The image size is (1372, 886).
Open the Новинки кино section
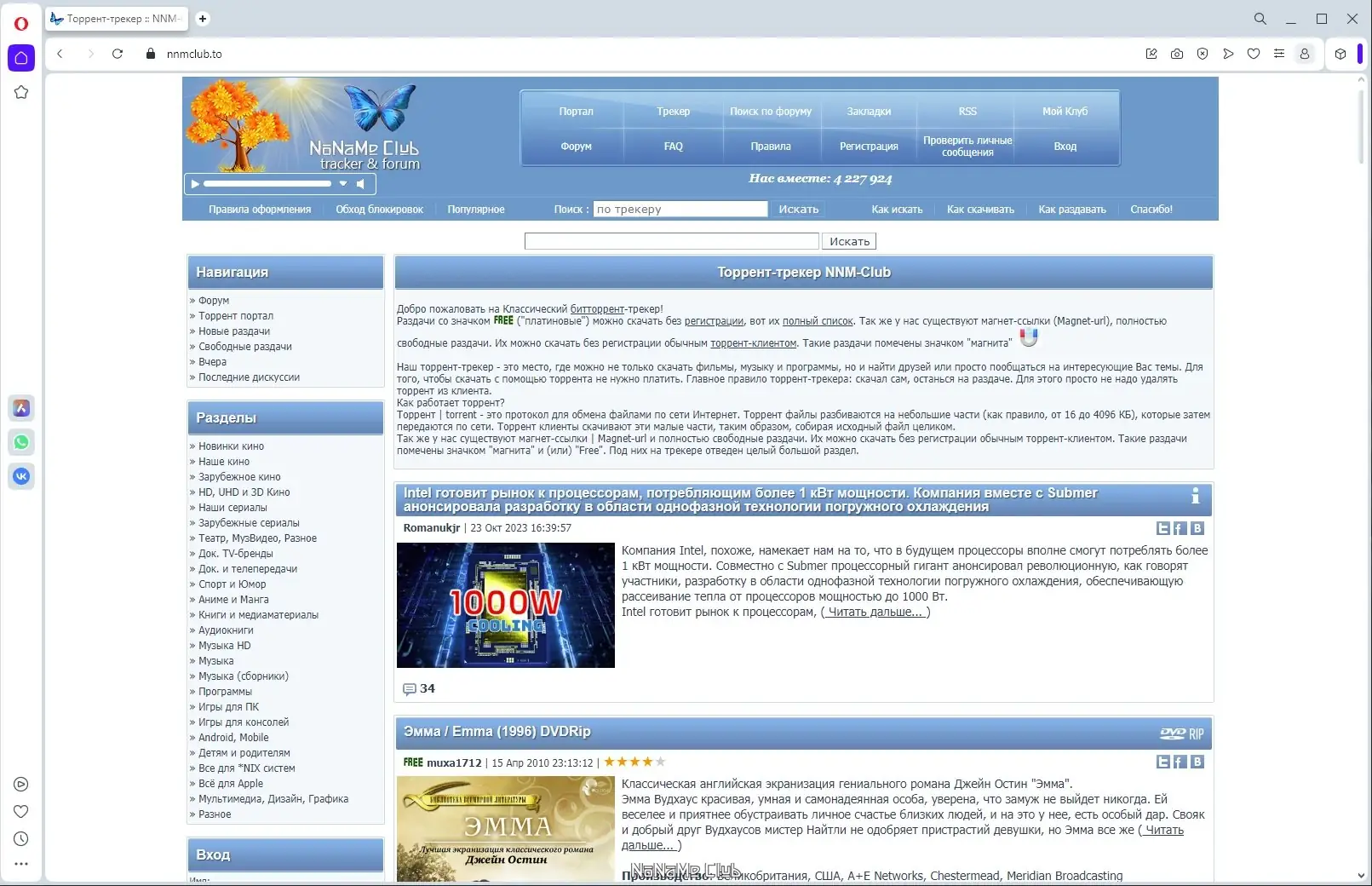231,446
